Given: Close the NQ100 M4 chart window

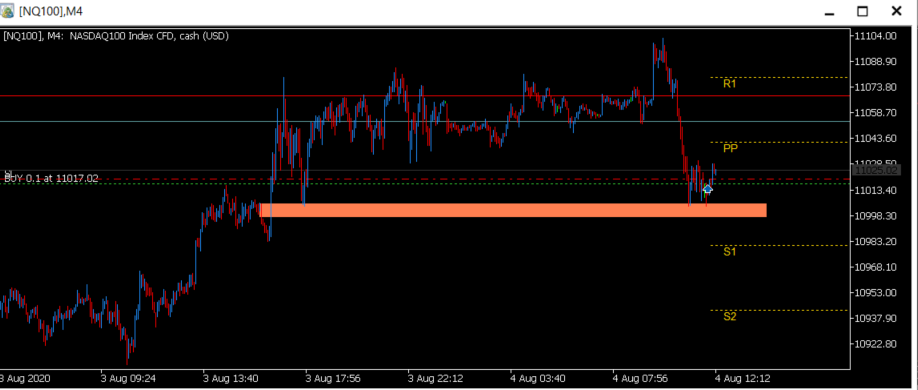Looking at the screenshot, I should pyautogui.click(x=896, y=11).
